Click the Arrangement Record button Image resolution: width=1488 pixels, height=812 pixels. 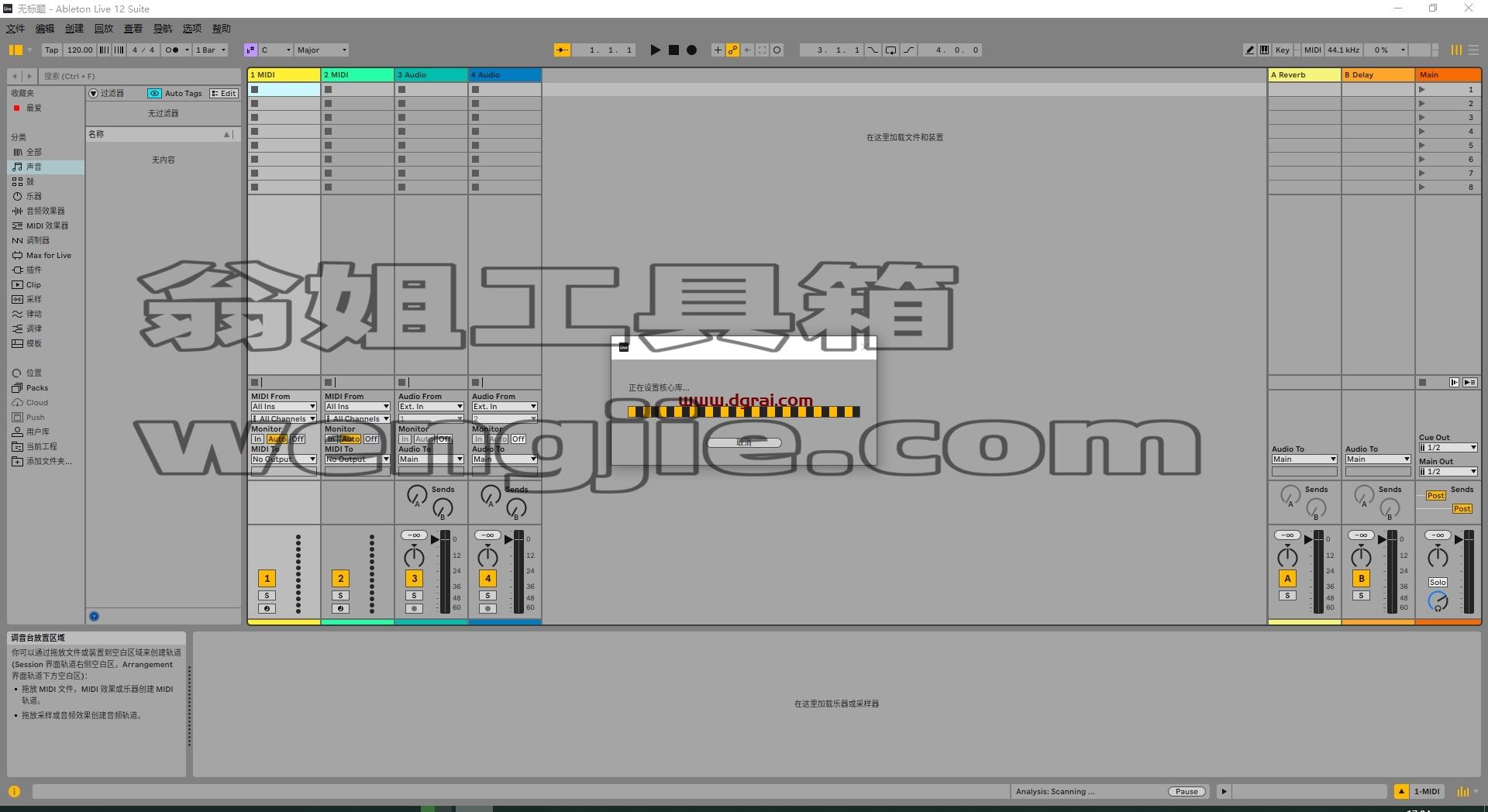(692, 50)
